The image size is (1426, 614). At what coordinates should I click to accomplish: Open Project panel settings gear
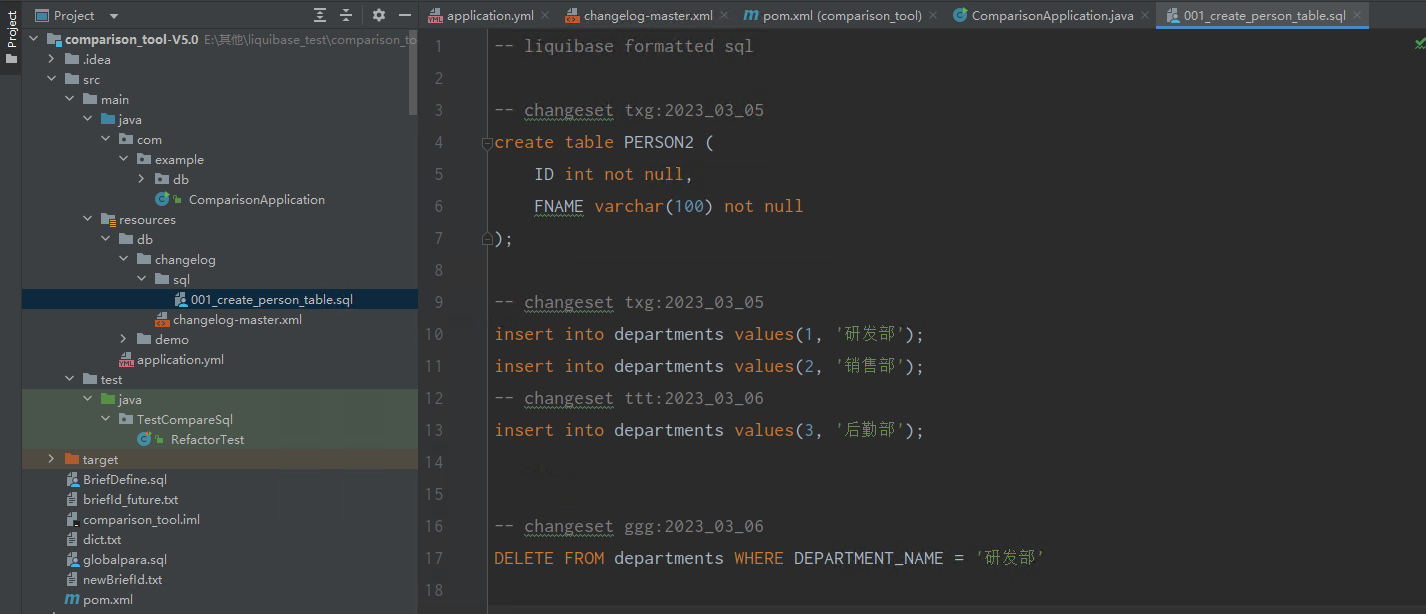point(378,15)
